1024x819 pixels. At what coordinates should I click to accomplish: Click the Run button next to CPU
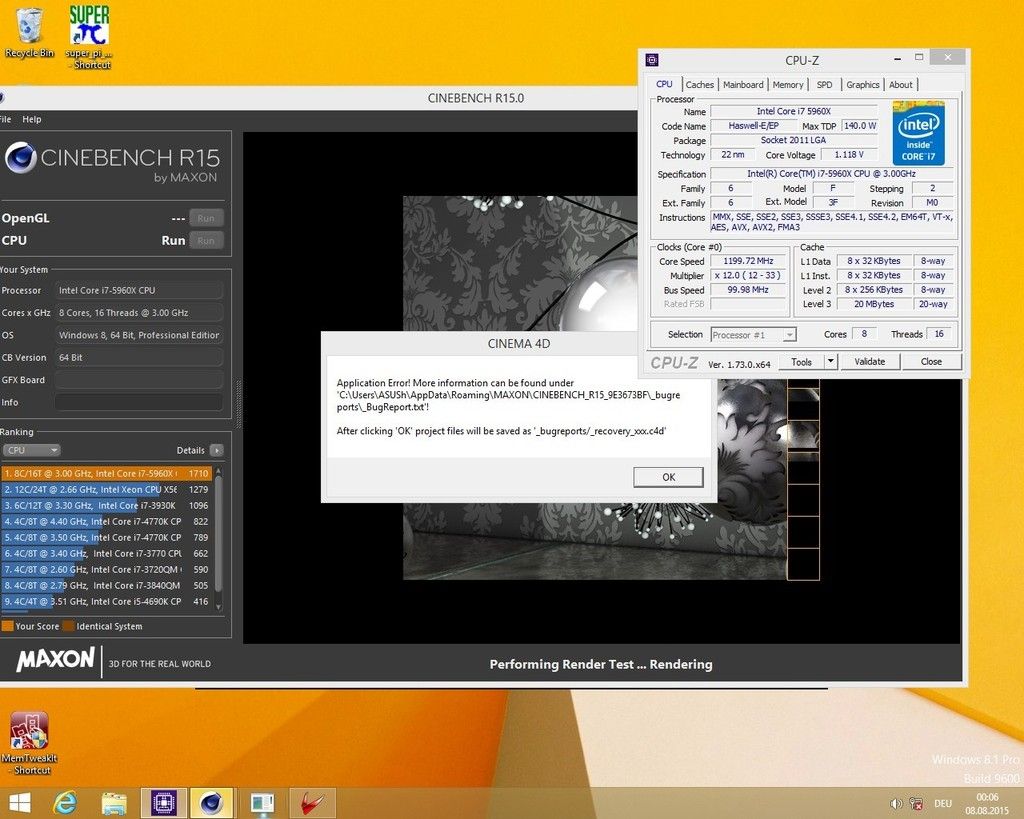pyautogui.click(x=206, y=240)
